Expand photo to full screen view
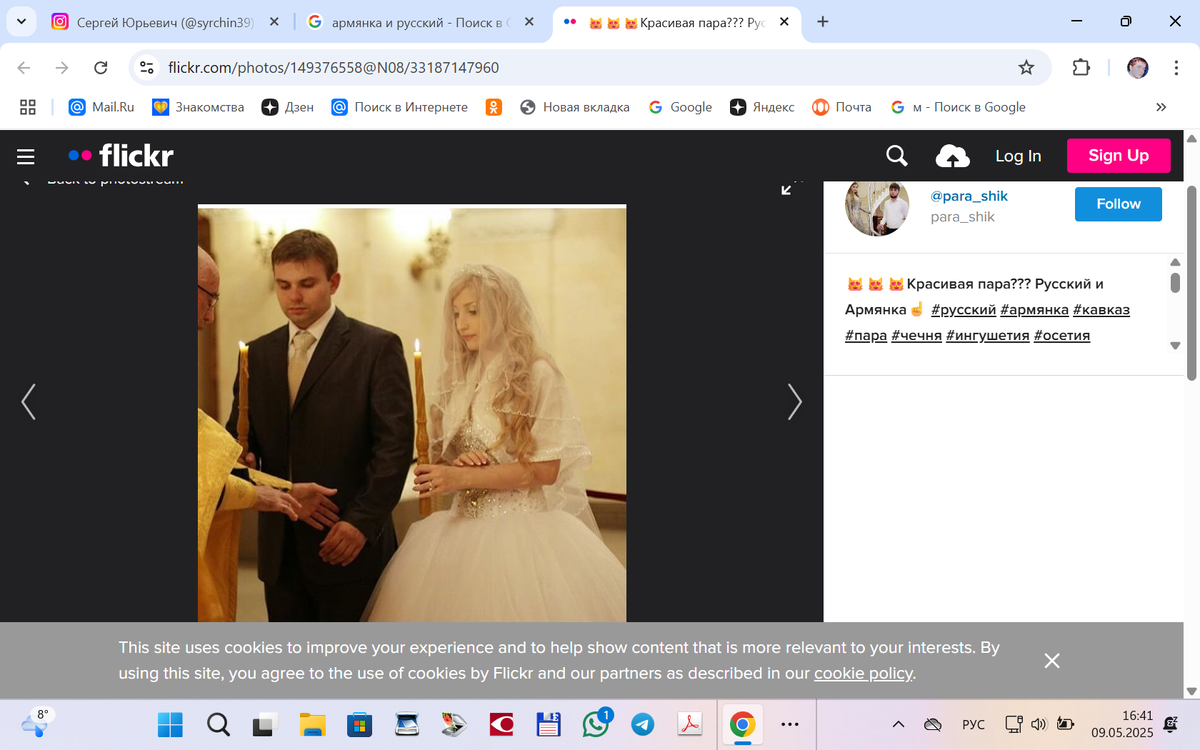Screen dimensions: 1200x750 (x=789, y=187)
